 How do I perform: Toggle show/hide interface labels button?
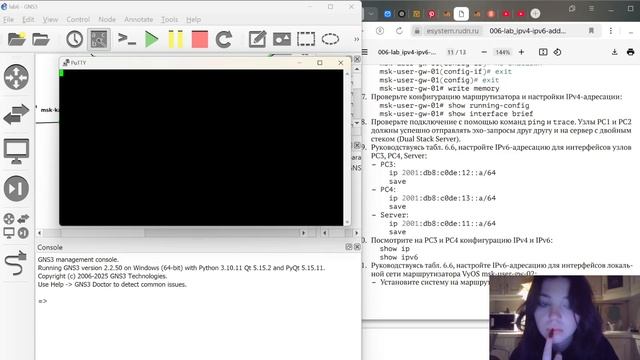click(x=98, y=39)
